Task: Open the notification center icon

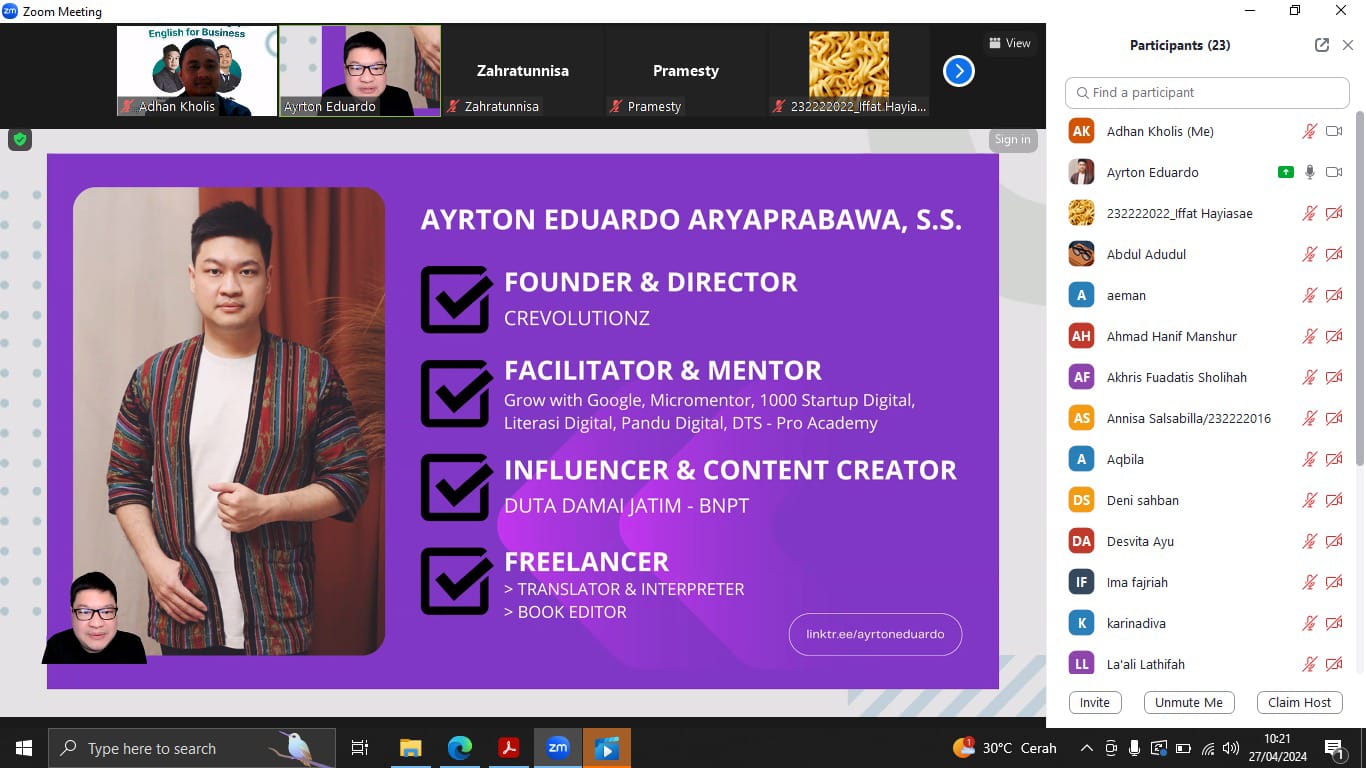Action: 1333,748
